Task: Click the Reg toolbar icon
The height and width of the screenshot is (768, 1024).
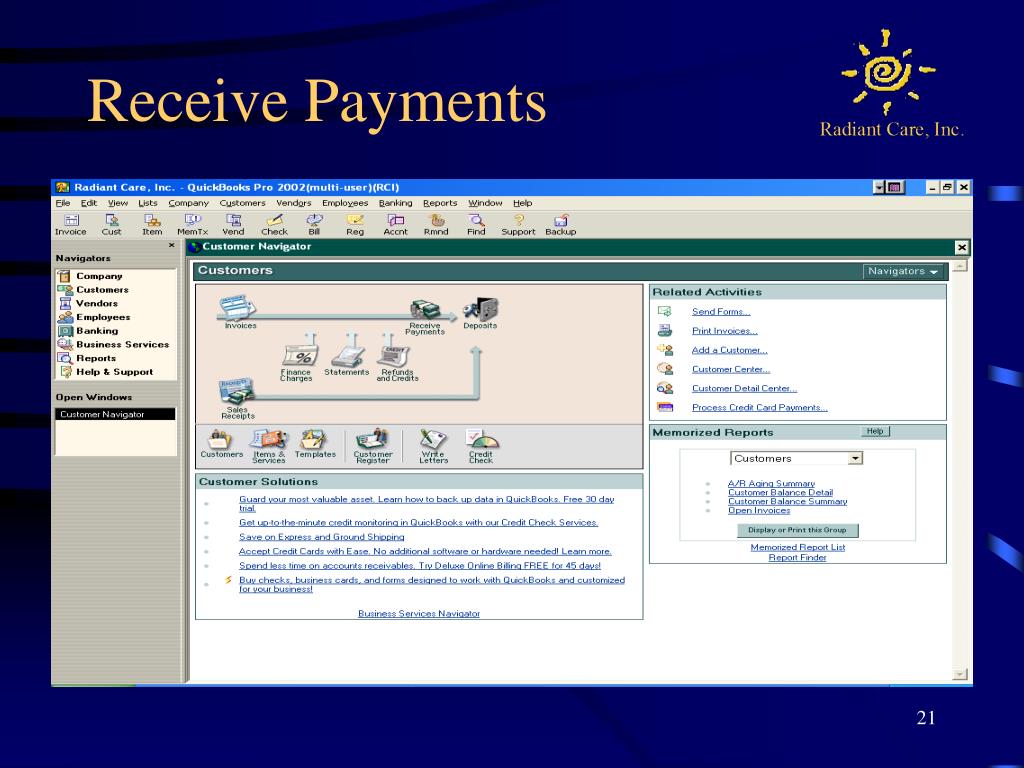Action: 355,225
